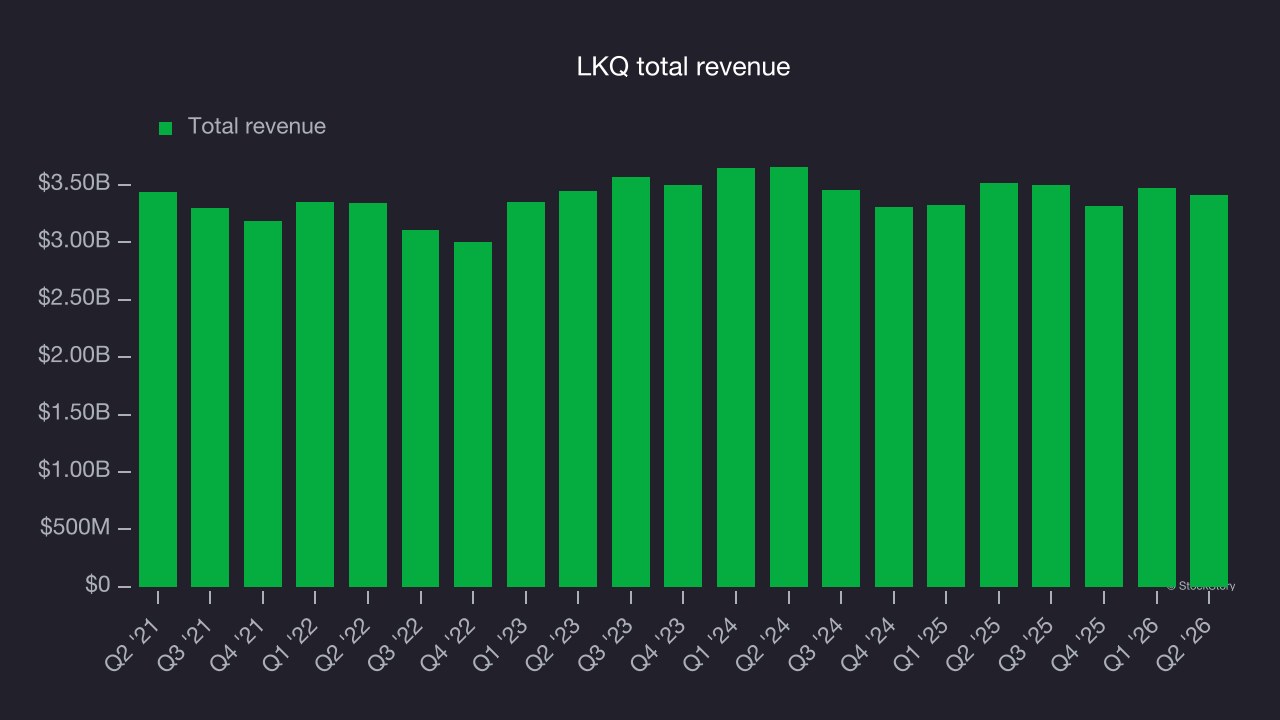Click the Q3 '25 revenue bar
This screenshot has width=1280, height=720.
pyautogui.click(x=1051, y=386)
